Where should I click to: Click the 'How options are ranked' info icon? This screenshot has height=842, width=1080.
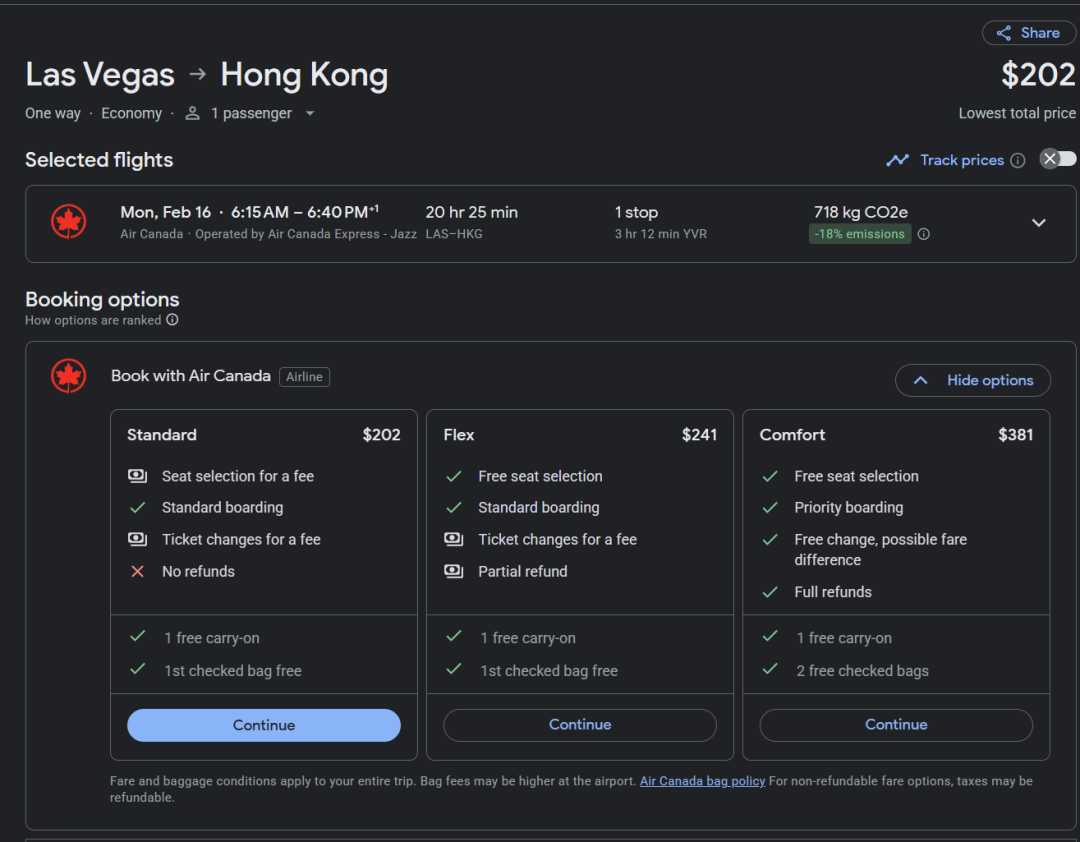[172, 320]
